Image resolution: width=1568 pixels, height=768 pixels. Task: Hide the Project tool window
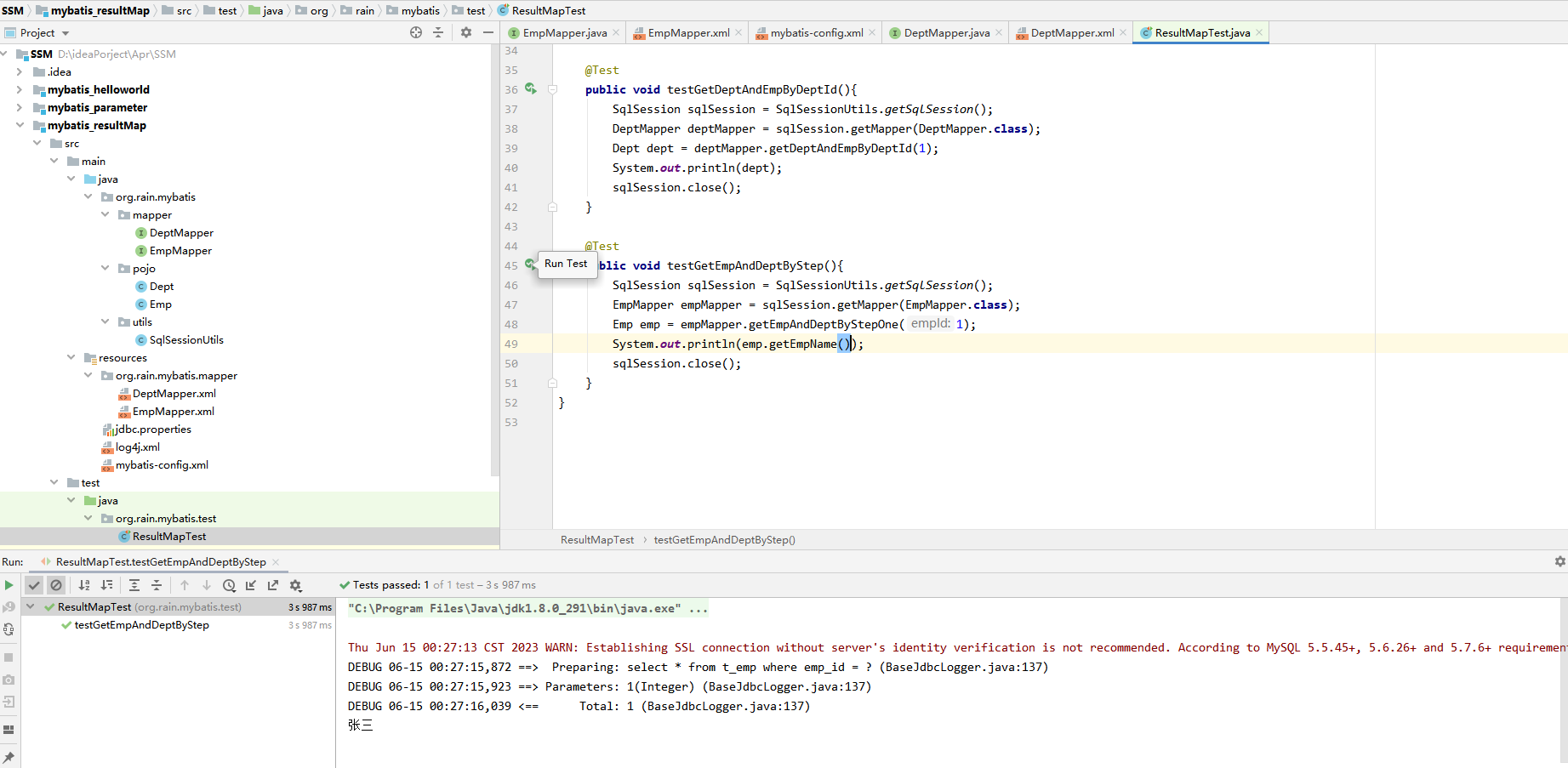[488, 32]
